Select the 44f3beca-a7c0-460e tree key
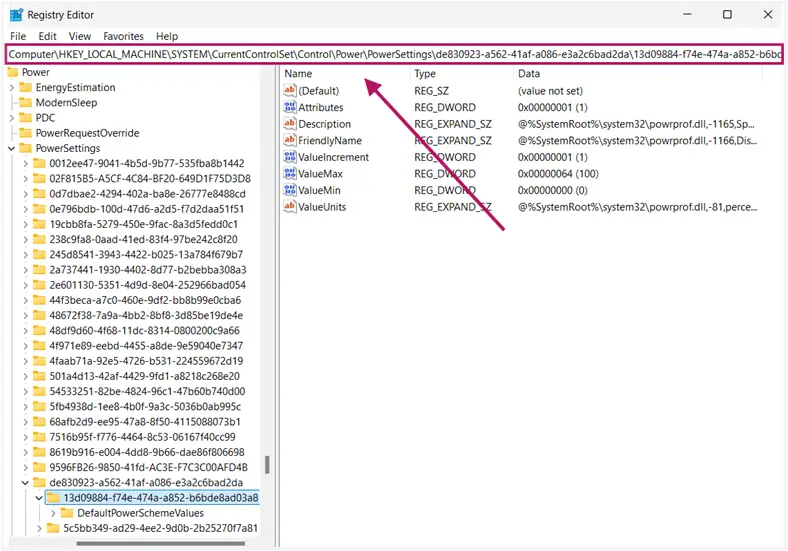 pyautogui.click(x=145, y=300)
